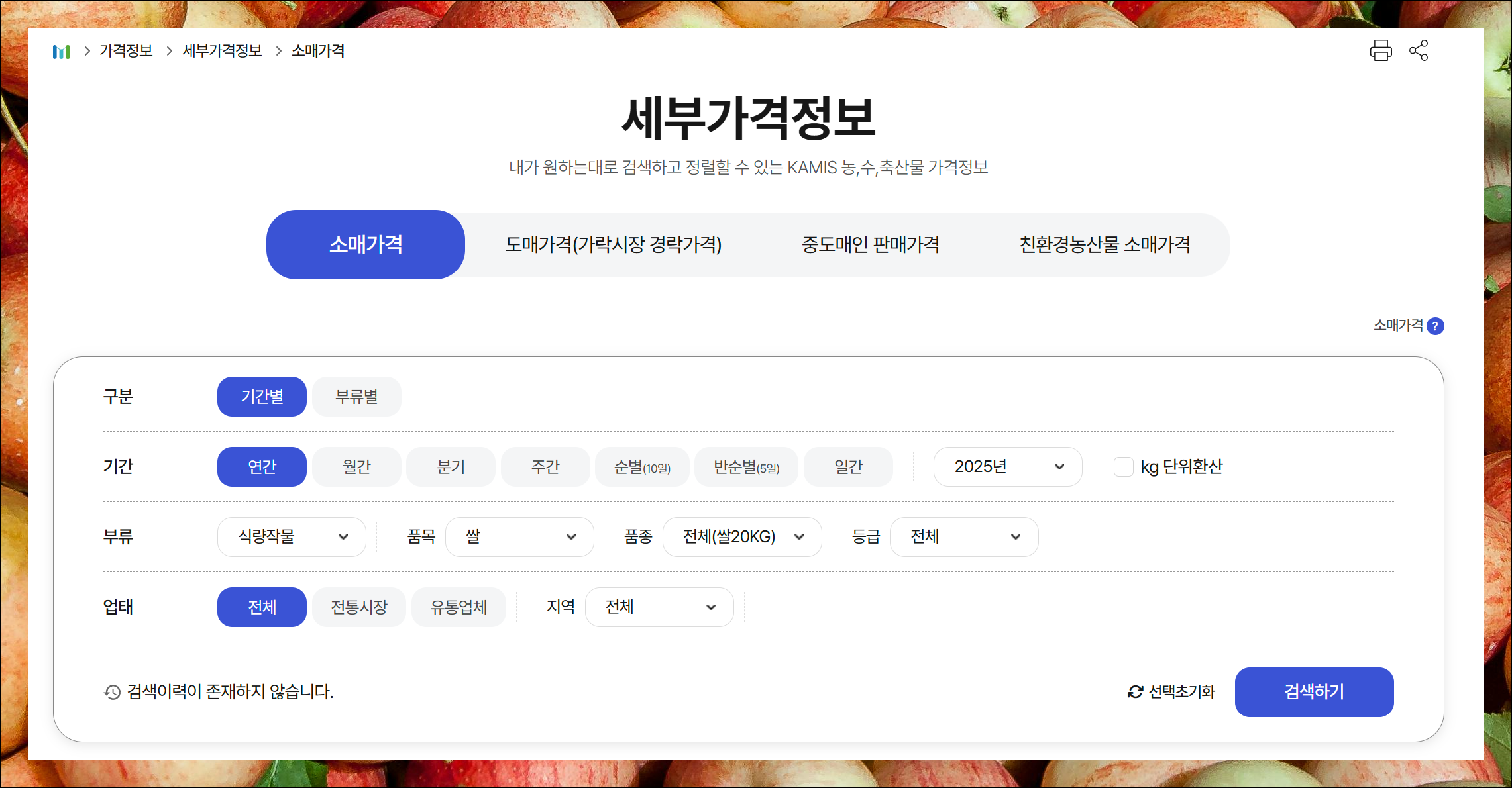
Task: Choose the 전통시장 business type
Action: (x=358, y=607)
